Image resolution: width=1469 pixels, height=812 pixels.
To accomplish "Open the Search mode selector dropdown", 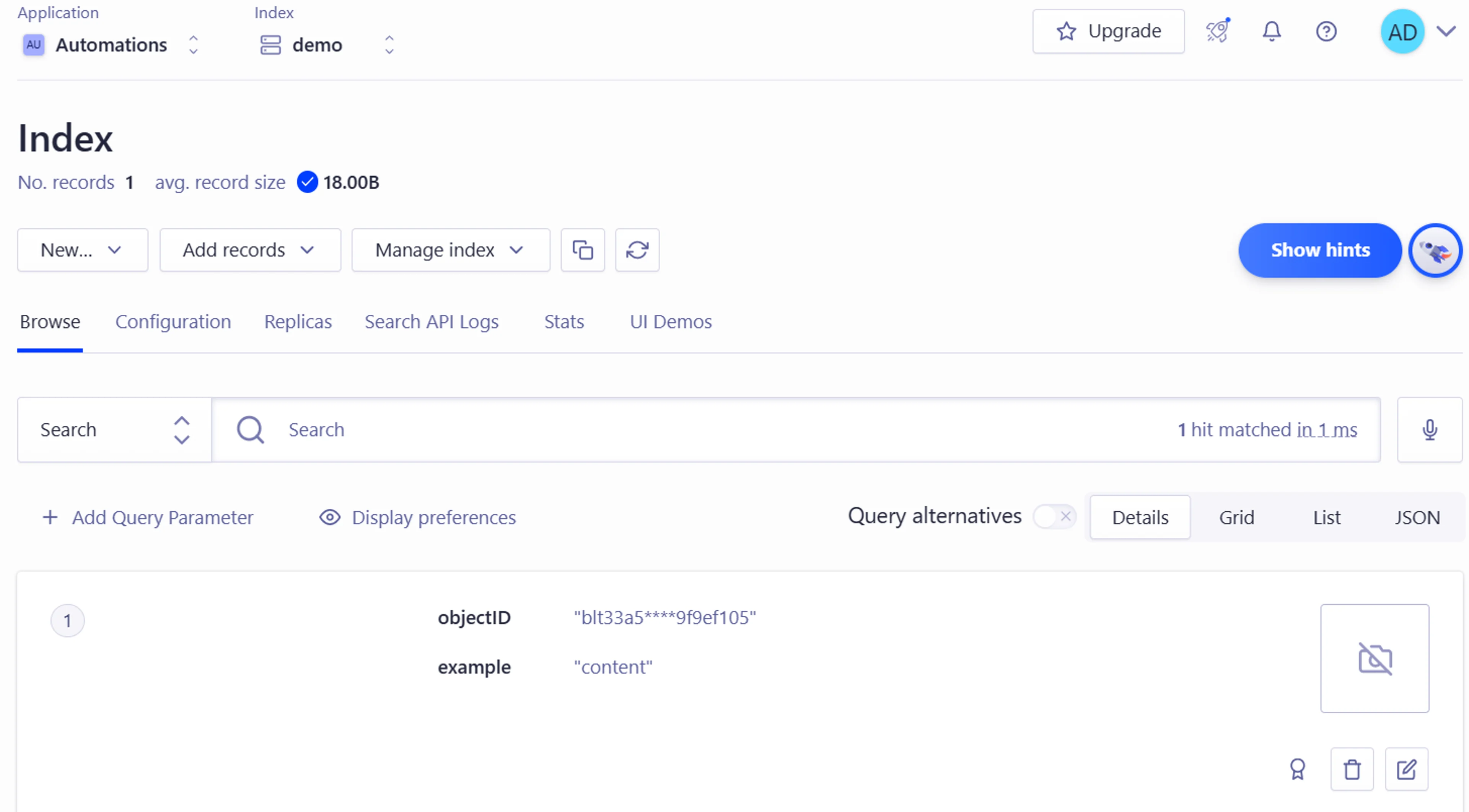I will (x=115, y=430).
